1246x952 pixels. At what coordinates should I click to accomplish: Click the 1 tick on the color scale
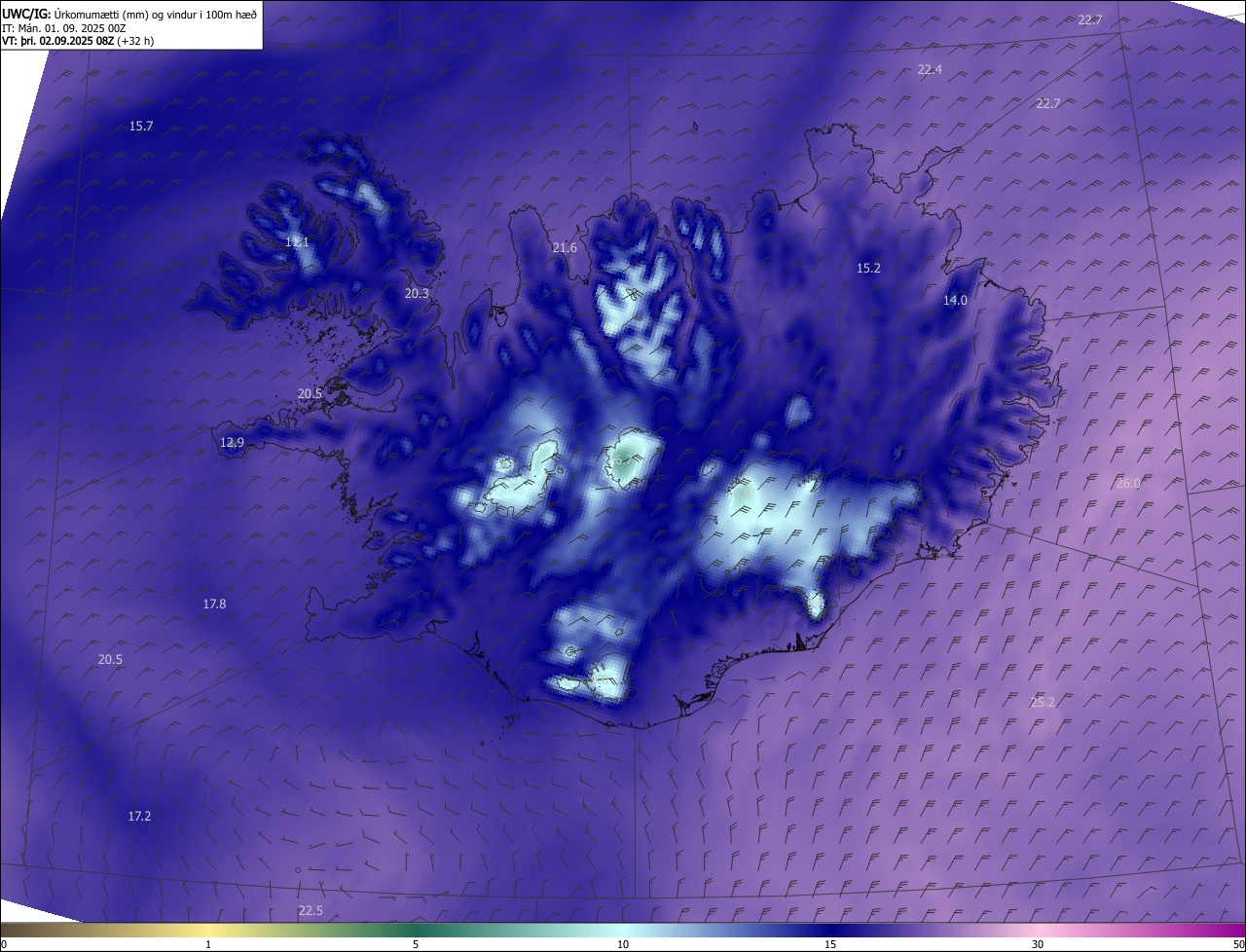pyautogui.click(x=208, y=944)
